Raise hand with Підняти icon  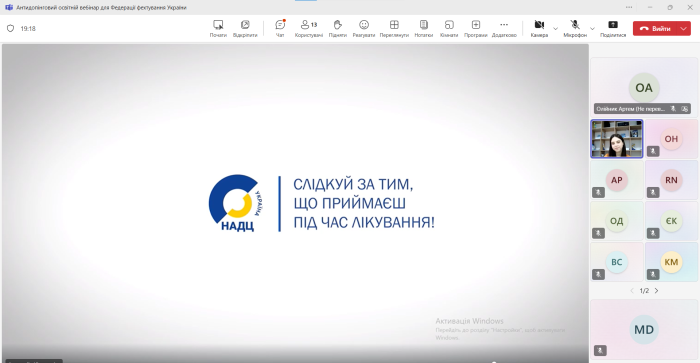click(x=338, y=29)
